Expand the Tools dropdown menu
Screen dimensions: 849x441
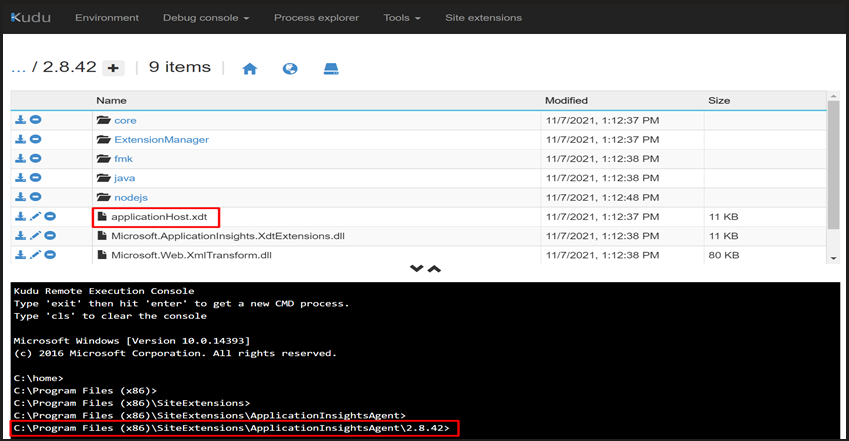pos(402,17)
